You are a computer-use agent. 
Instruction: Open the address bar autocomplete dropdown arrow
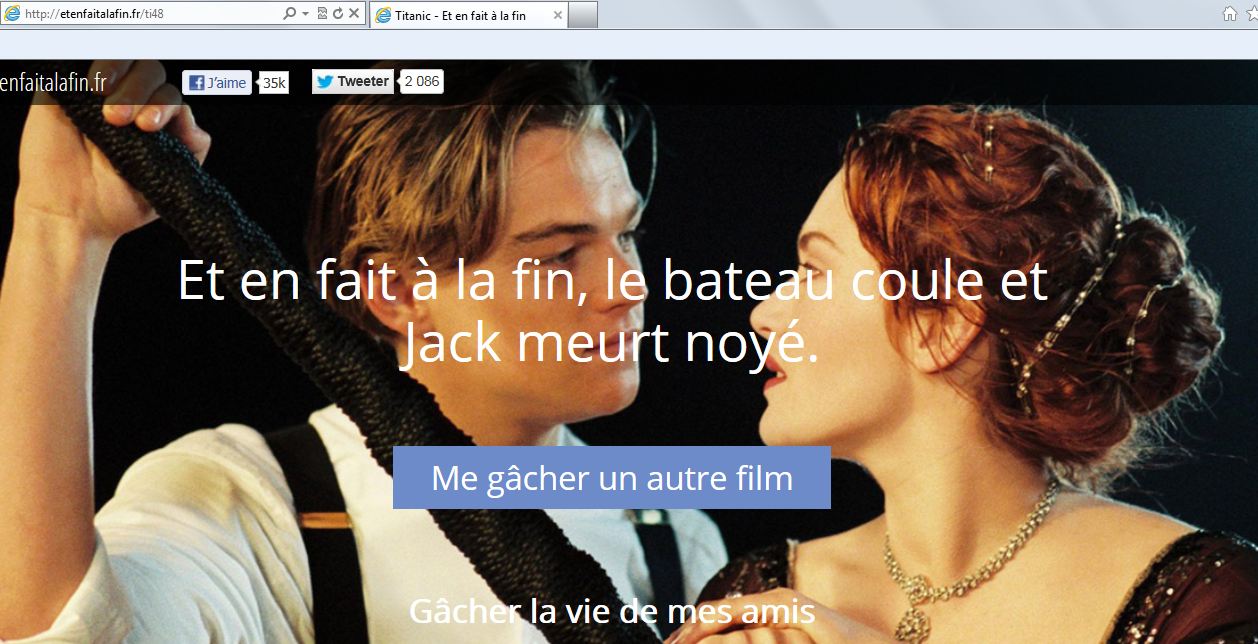coord(305,14)
